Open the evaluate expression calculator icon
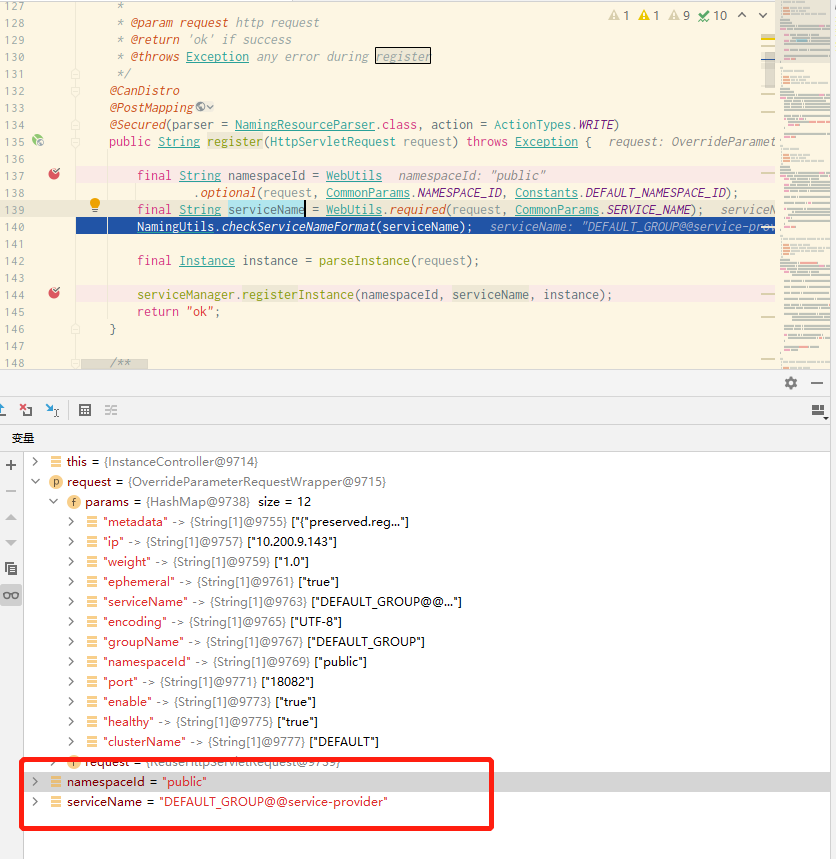 pyautogui.click(x=85, y=410)
